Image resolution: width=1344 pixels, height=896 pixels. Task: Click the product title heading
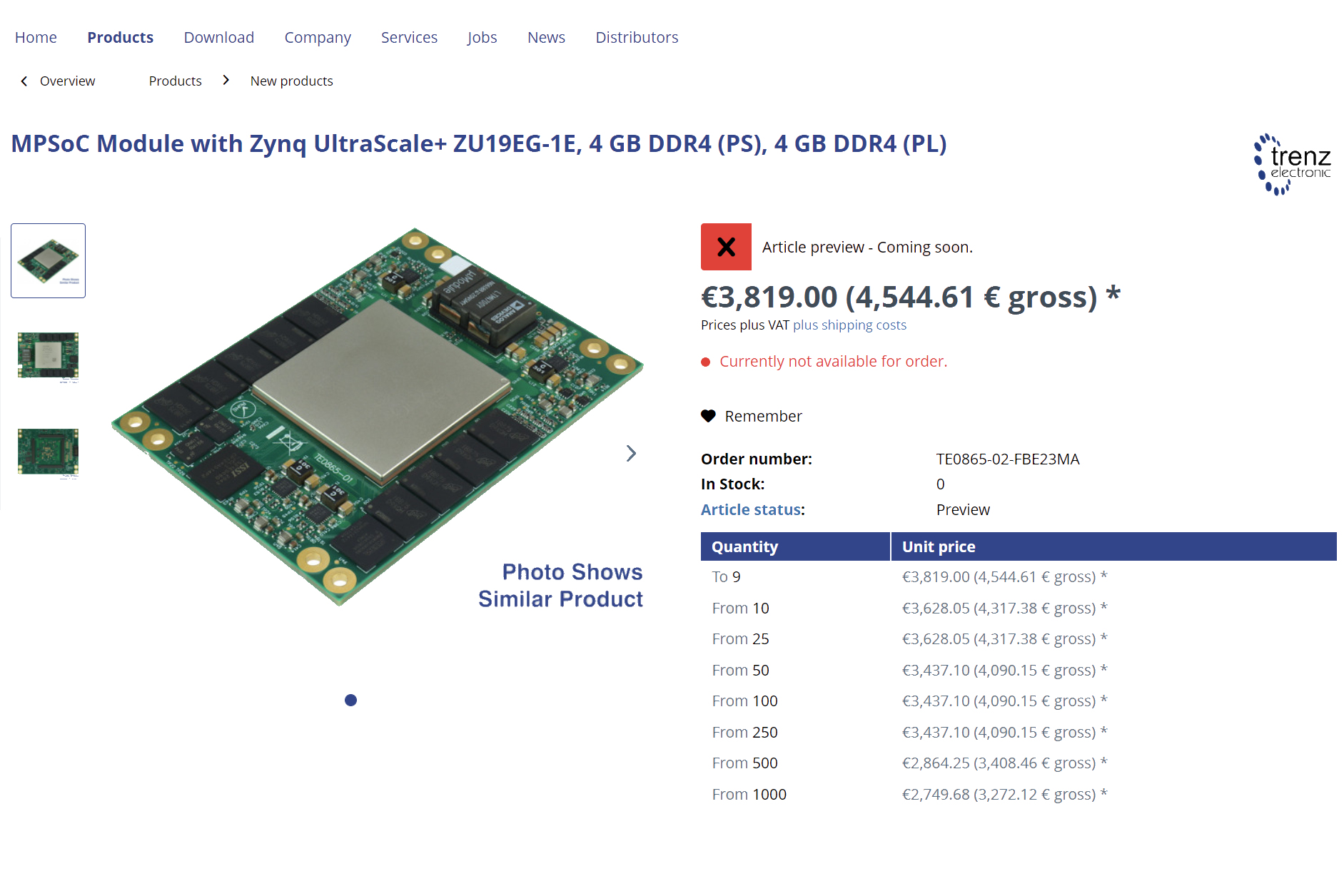479,143
